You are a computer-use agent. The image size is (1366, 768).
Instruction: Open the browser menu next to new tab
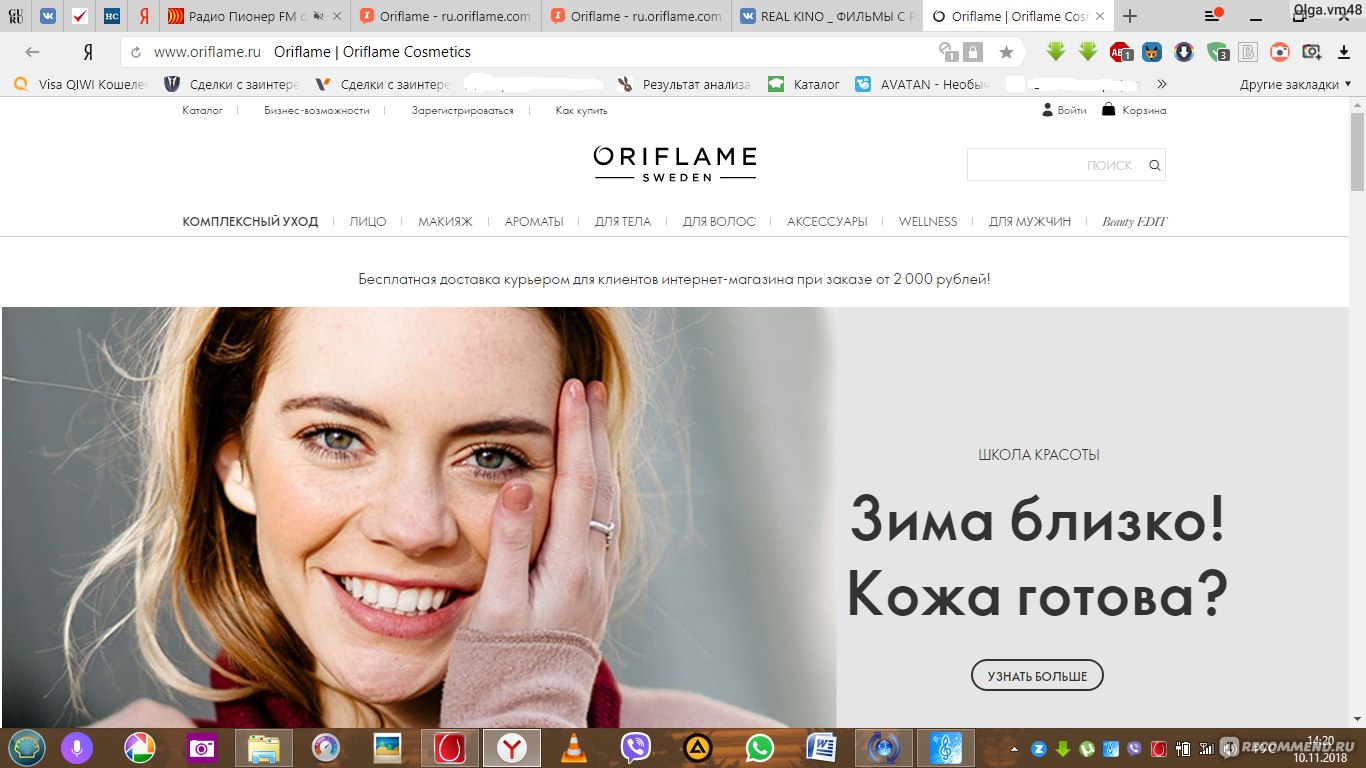(1212, 16)
